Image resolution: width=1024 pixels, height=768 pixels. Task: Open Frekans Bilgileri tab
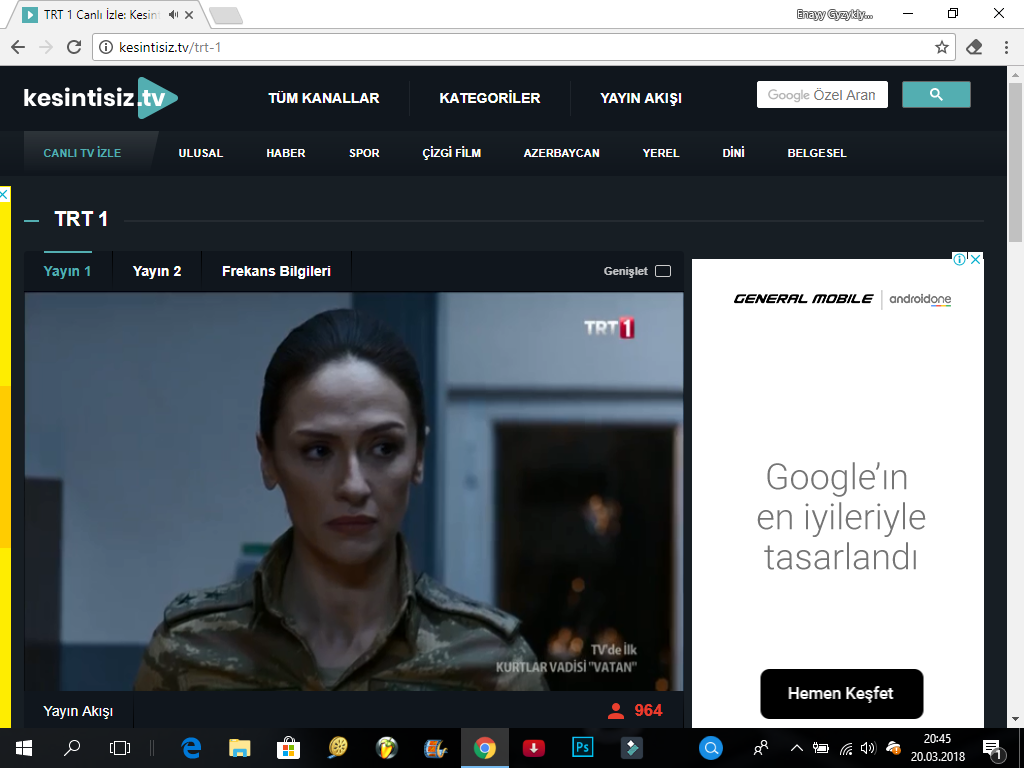coord(276,271)
